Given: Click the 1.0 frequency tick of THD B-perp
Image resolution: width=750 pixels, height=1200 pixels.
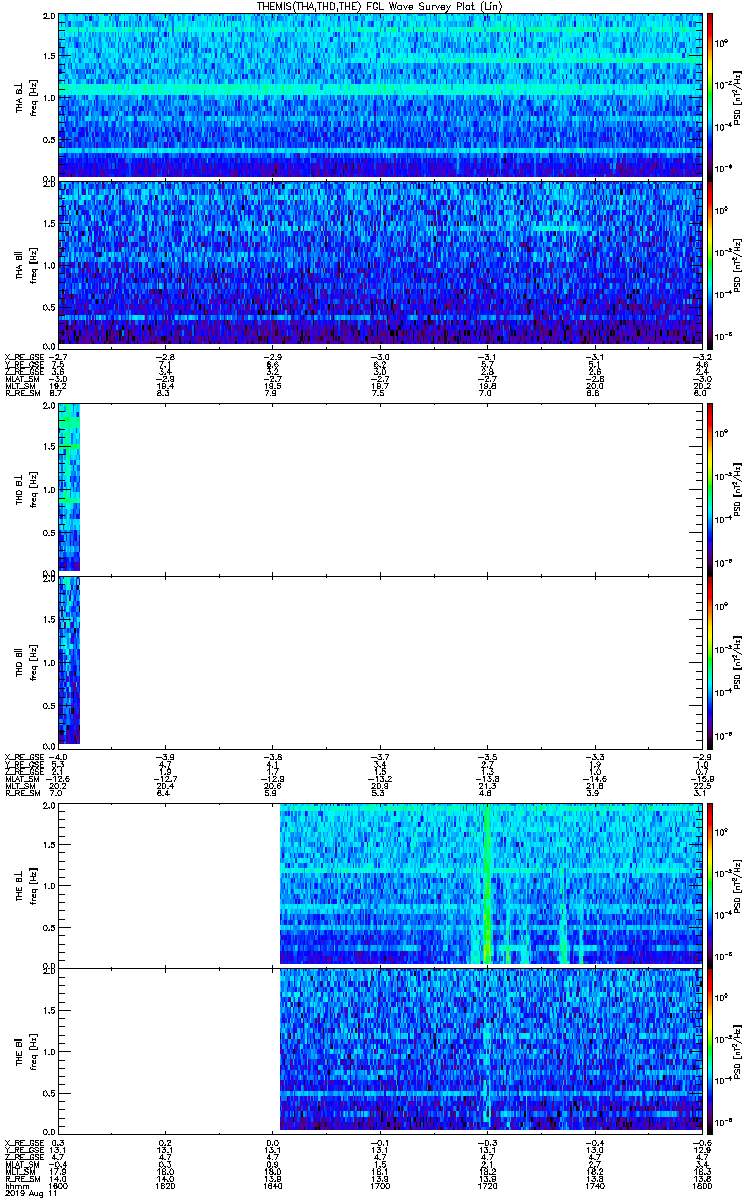Looking at the screenshot, I should click(49, 490).
